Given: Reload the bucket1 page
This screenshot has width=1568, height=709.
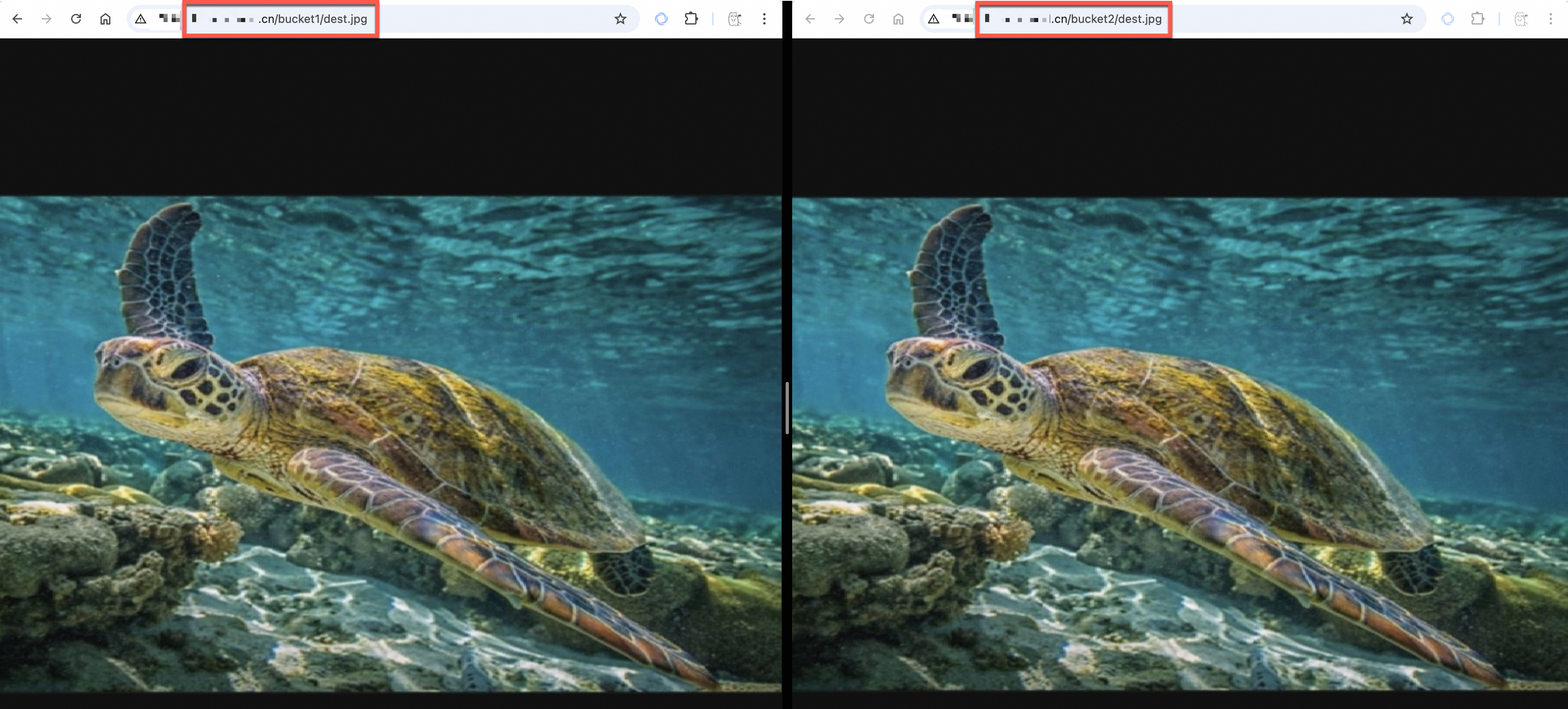Looking at the screenshot, I should pyautogui.click(x=76, y=19).
